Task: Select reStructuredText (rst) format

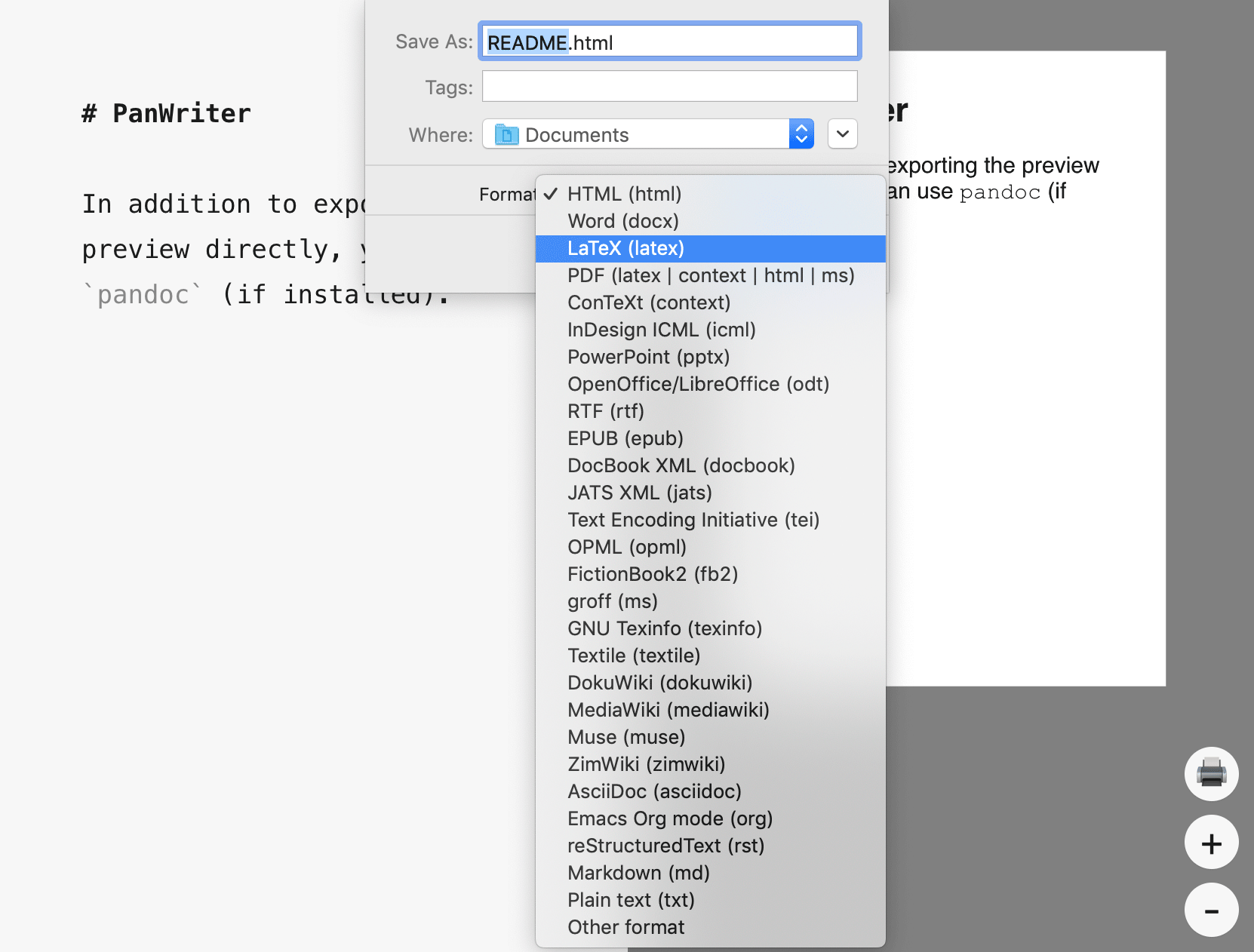Action: point(711,846)
